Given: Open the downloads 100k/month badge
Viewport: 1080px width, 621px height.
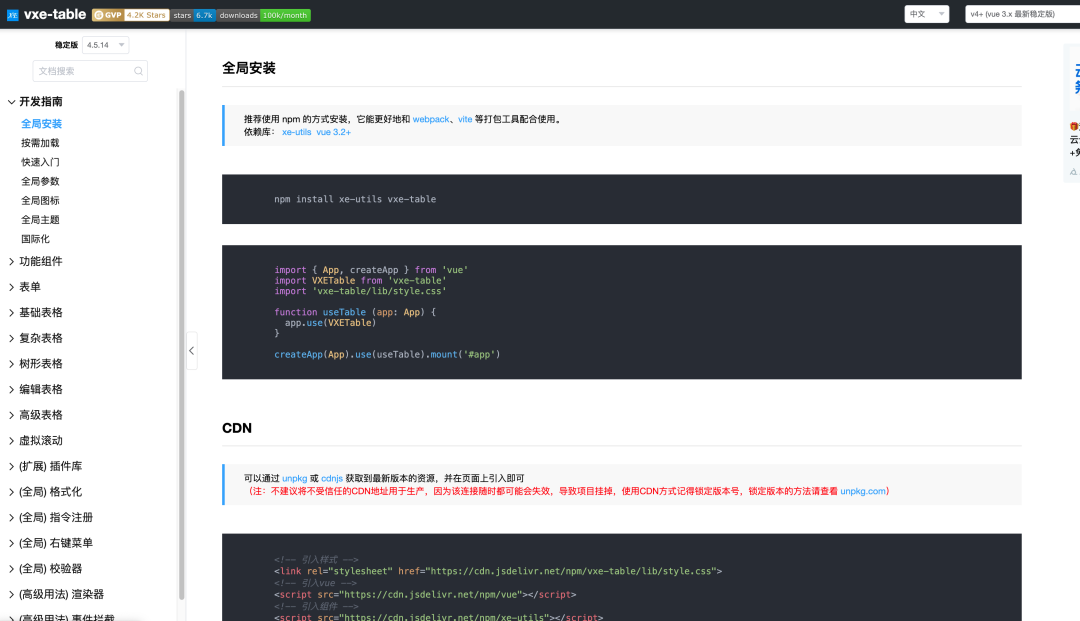Looking at the screenshot, I should click(264, 15).
